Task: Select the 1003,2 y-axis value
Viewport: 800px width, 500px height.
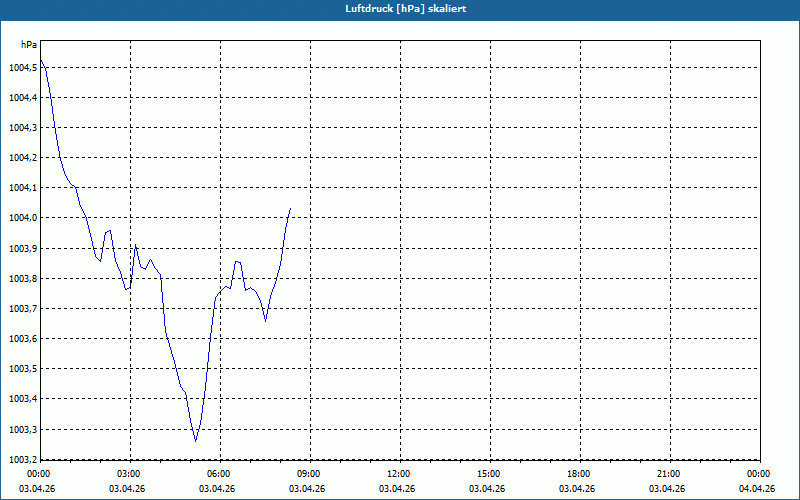Action: 22,459
